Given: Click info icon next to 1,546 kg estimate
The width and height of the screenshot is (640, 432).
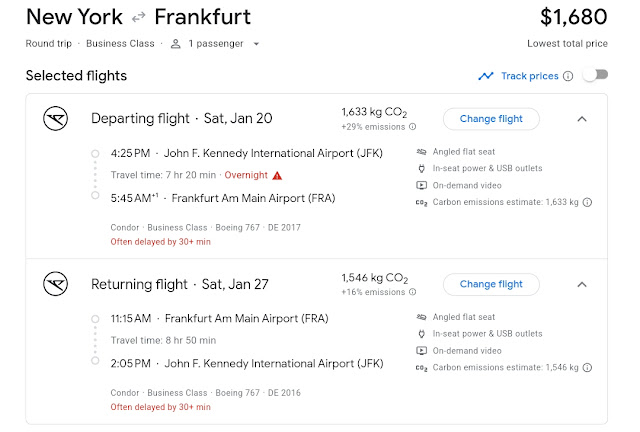Looking at the screenshot, I should [587, 368].
